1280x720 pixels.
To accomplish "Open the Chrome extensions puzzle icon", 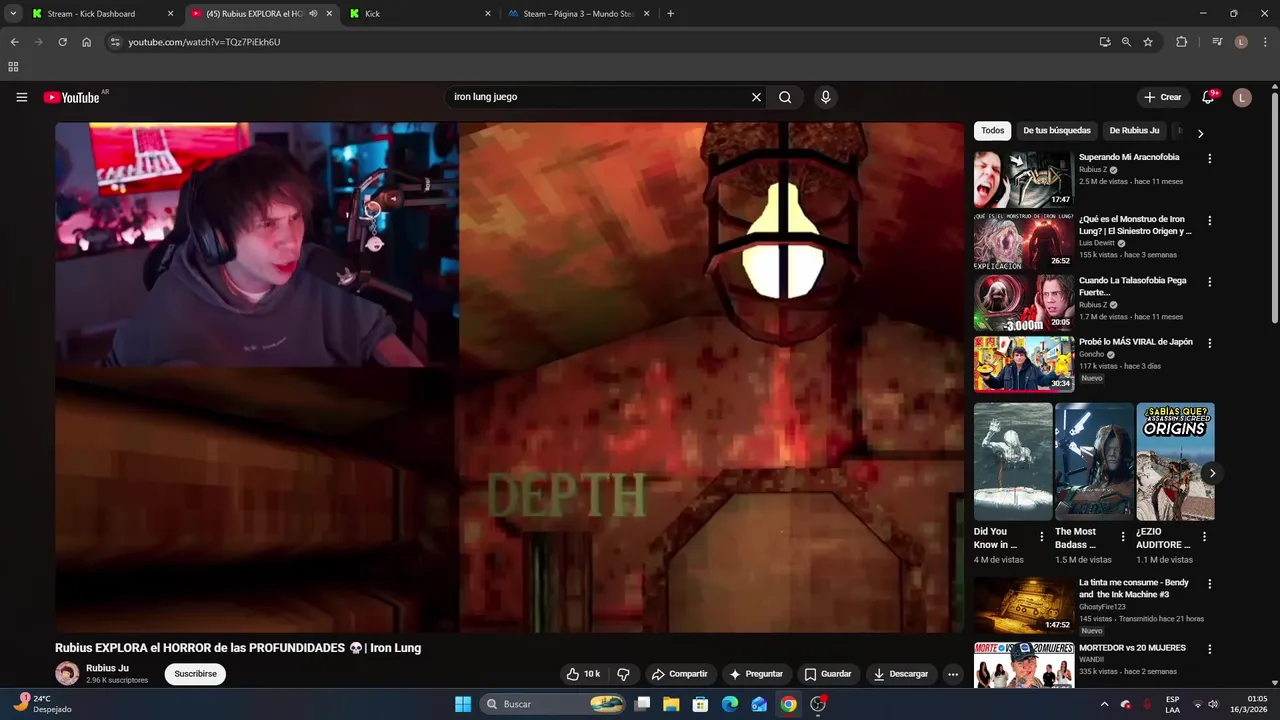I will [1181, 42].
